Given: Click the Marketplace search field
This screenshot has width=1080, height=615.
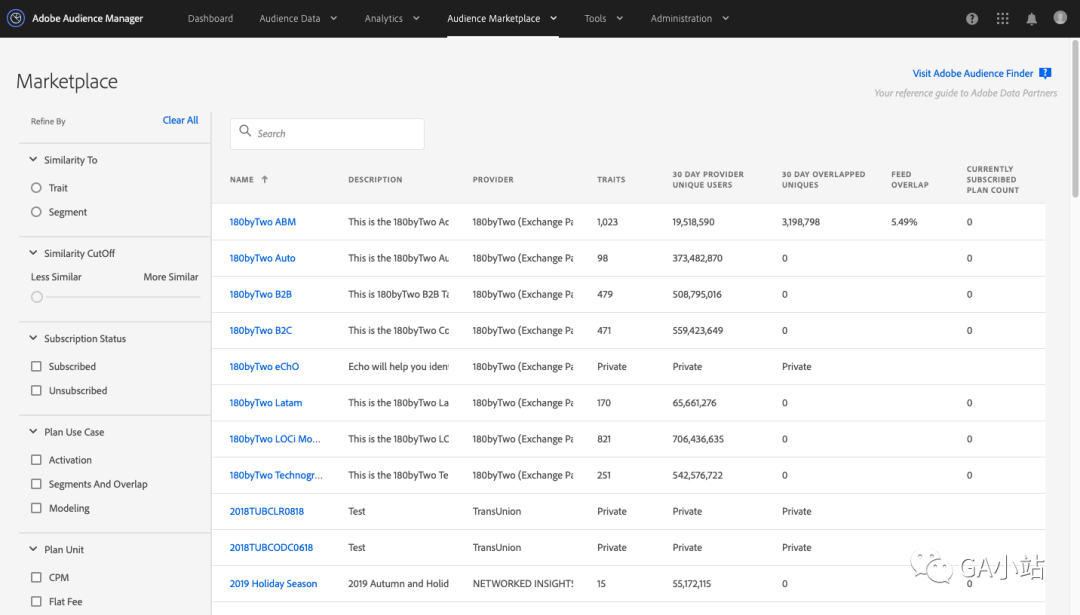Looking at the screenshot, I should (327, 134).
